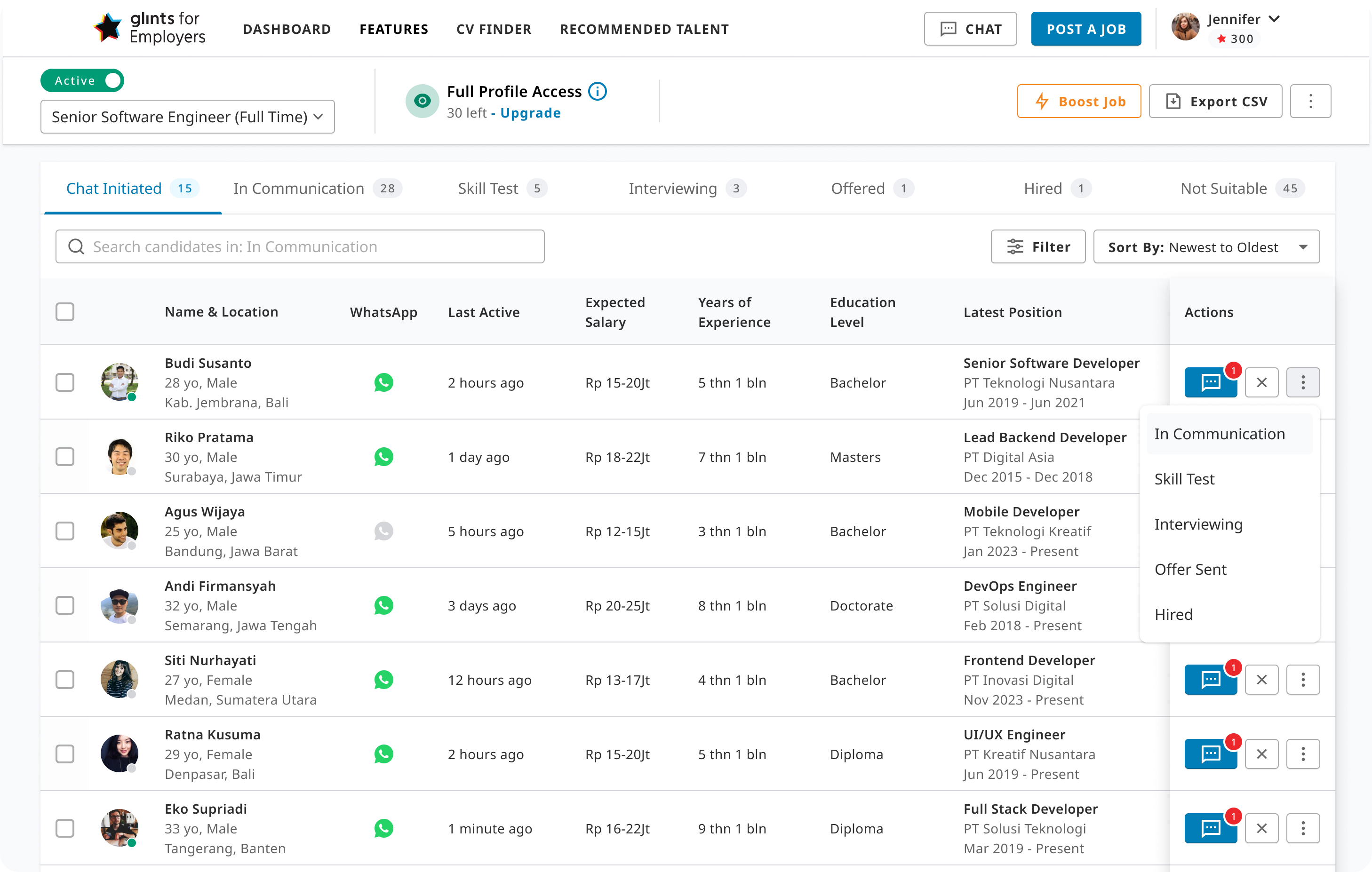Click greyed WhatsApp icon for Agus Wijaya
Image resolution: width=1372 pixels, height=872 pixels.
tap(383, 531)
